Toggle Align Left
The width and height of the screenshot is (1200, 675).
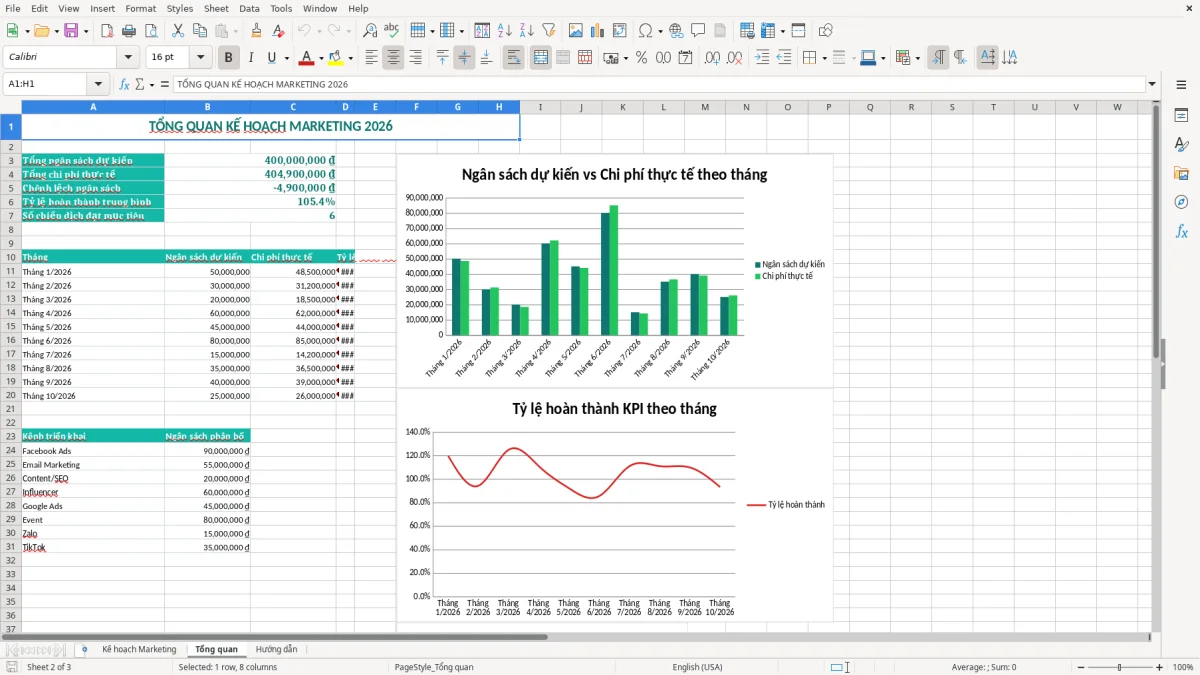tap(371, 58)
